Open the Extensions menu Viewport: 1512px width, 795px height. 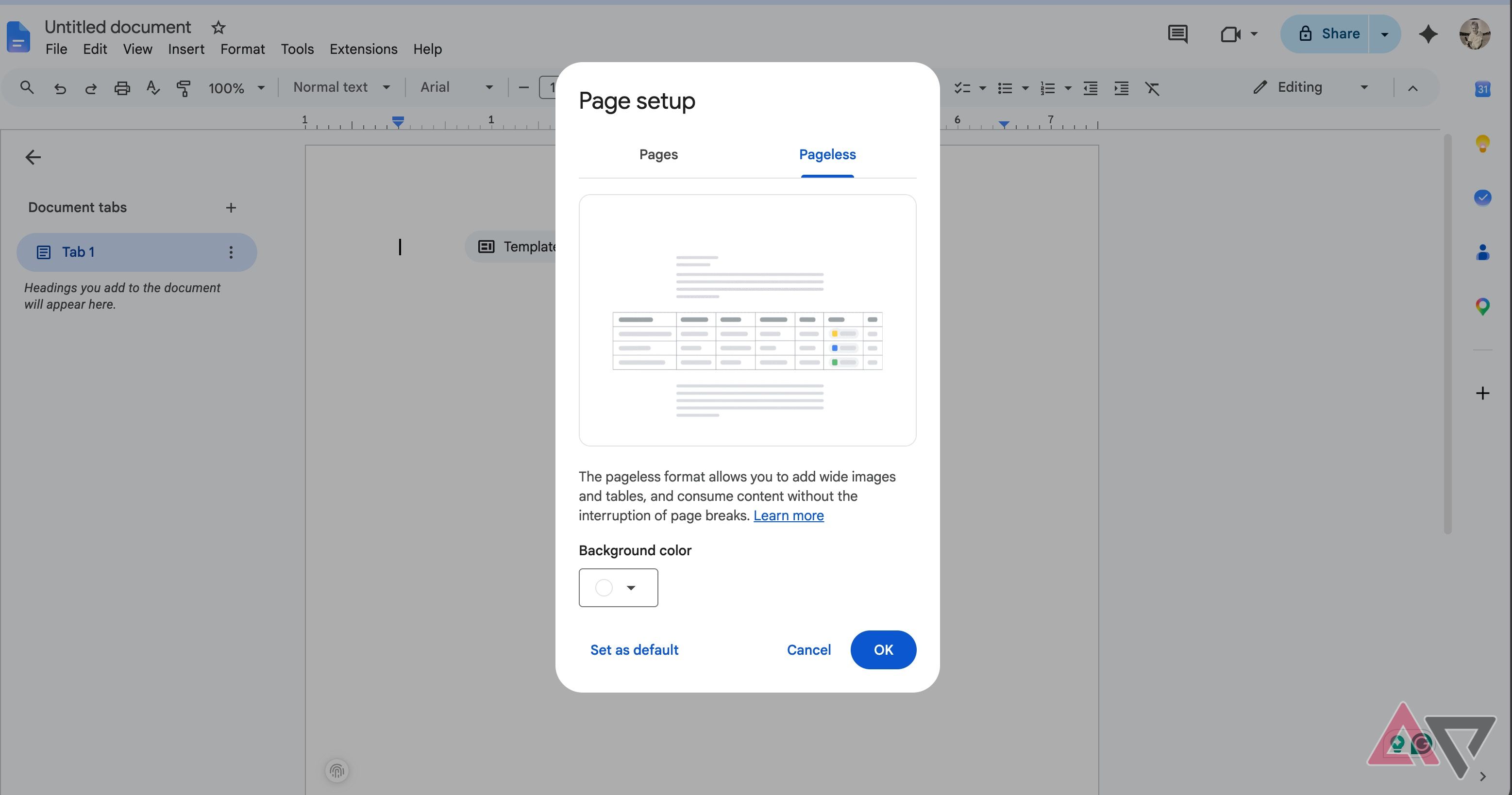tap(363, 50)
